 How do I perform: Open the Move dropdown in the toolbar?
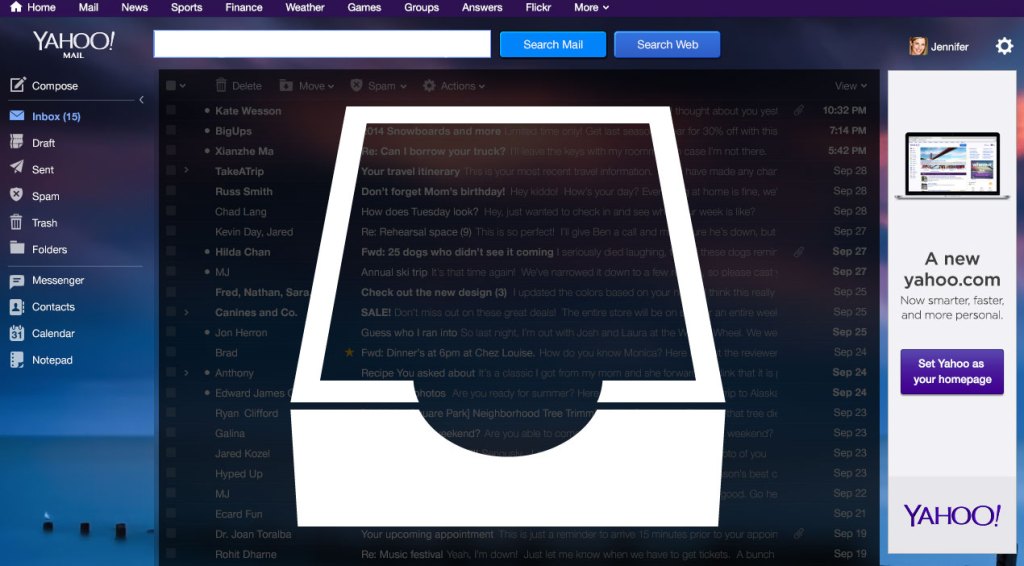coord(307,86)
